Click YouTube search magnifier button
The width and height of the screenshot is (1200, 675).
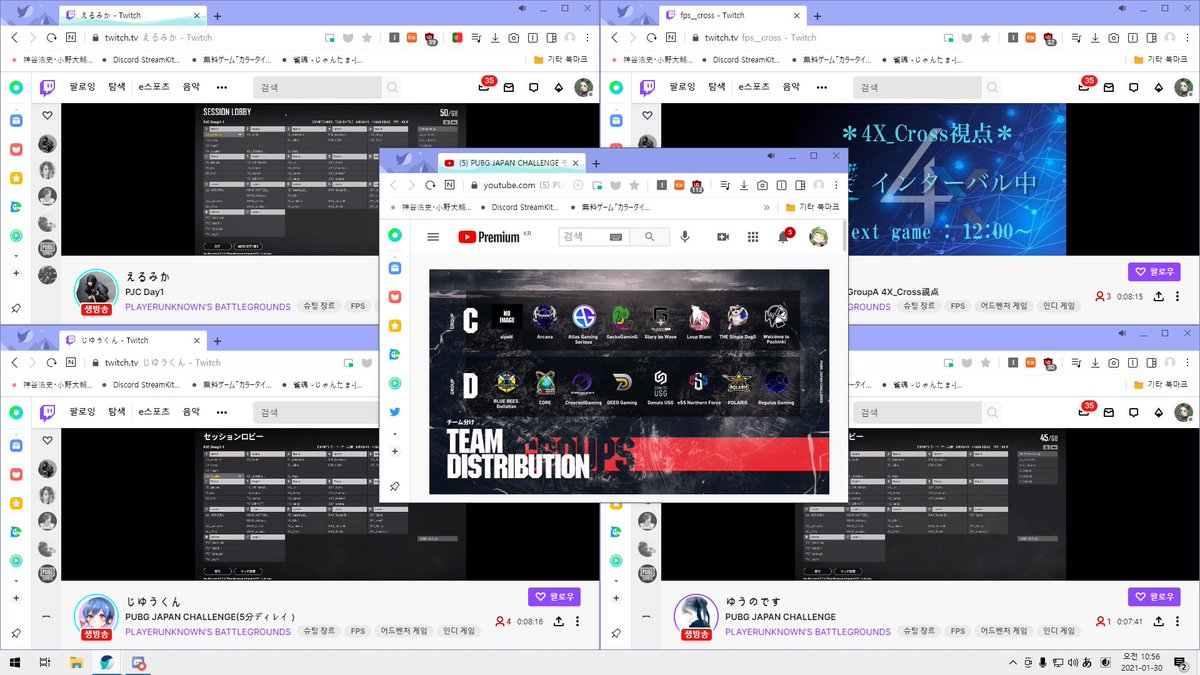point(649,237)
